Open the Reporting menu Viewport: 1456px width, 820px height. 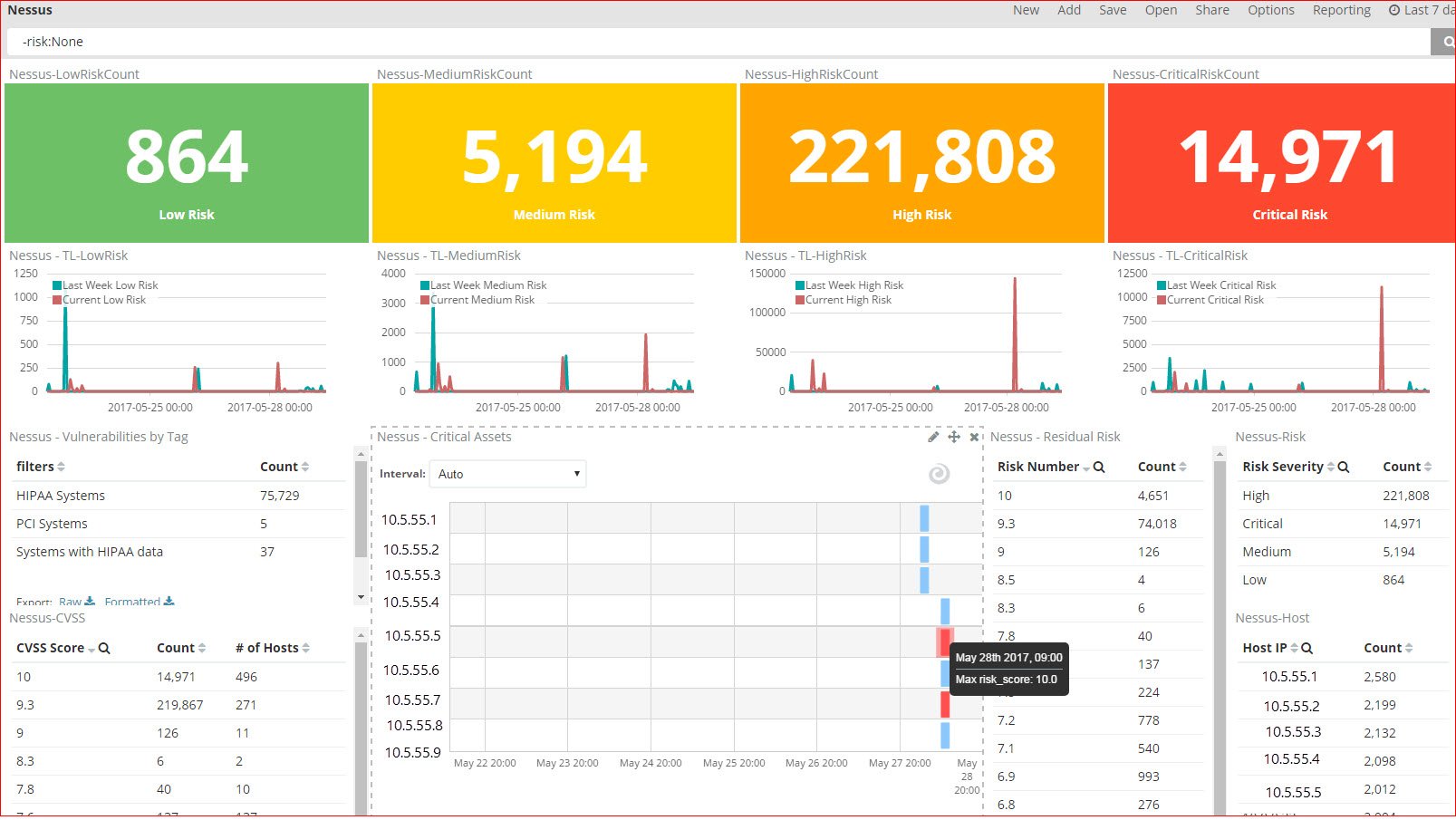click(1342, 10)
